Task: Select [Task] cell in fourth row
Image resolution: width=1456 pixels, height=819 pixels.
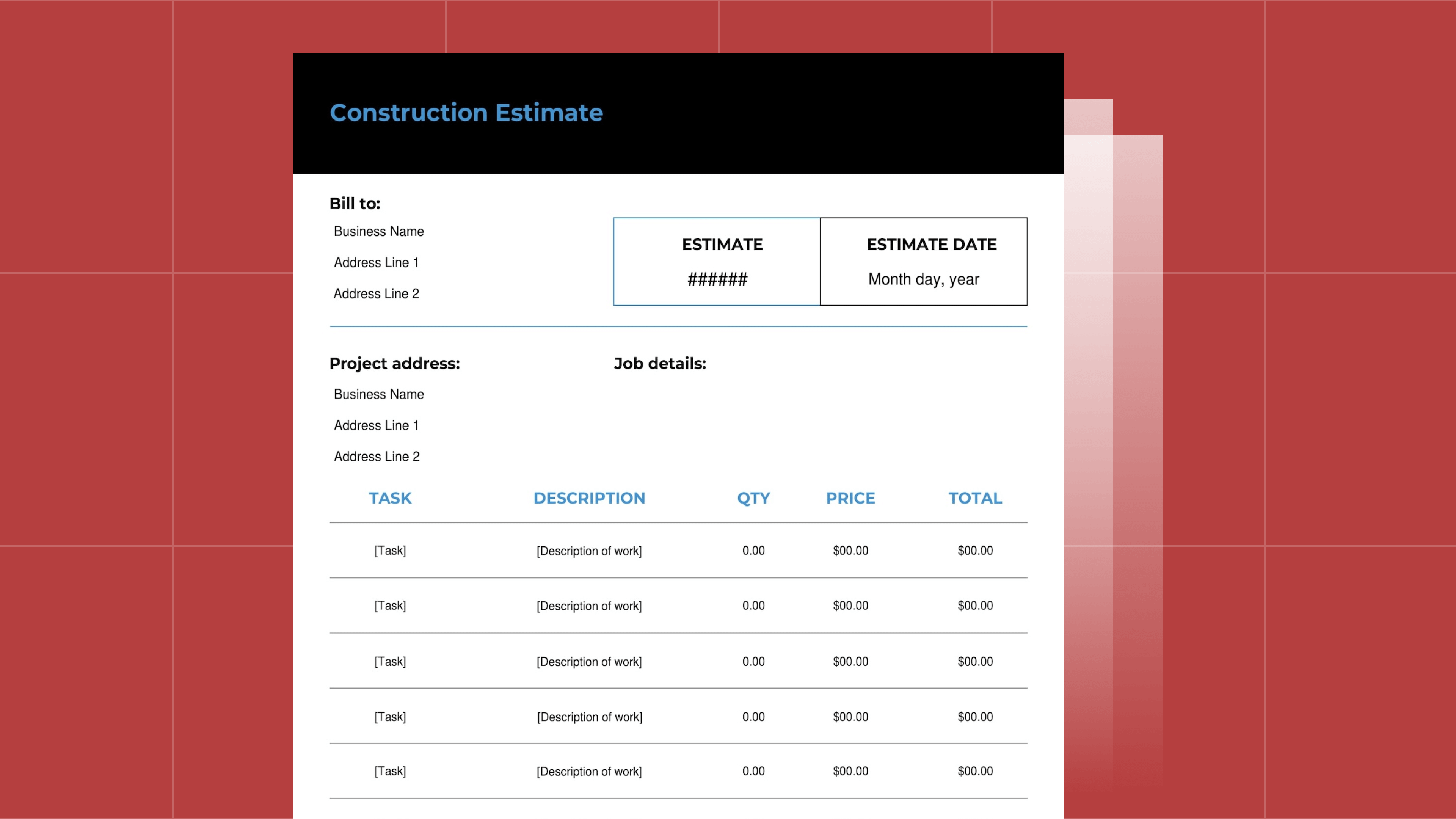Action: (390, 717)
